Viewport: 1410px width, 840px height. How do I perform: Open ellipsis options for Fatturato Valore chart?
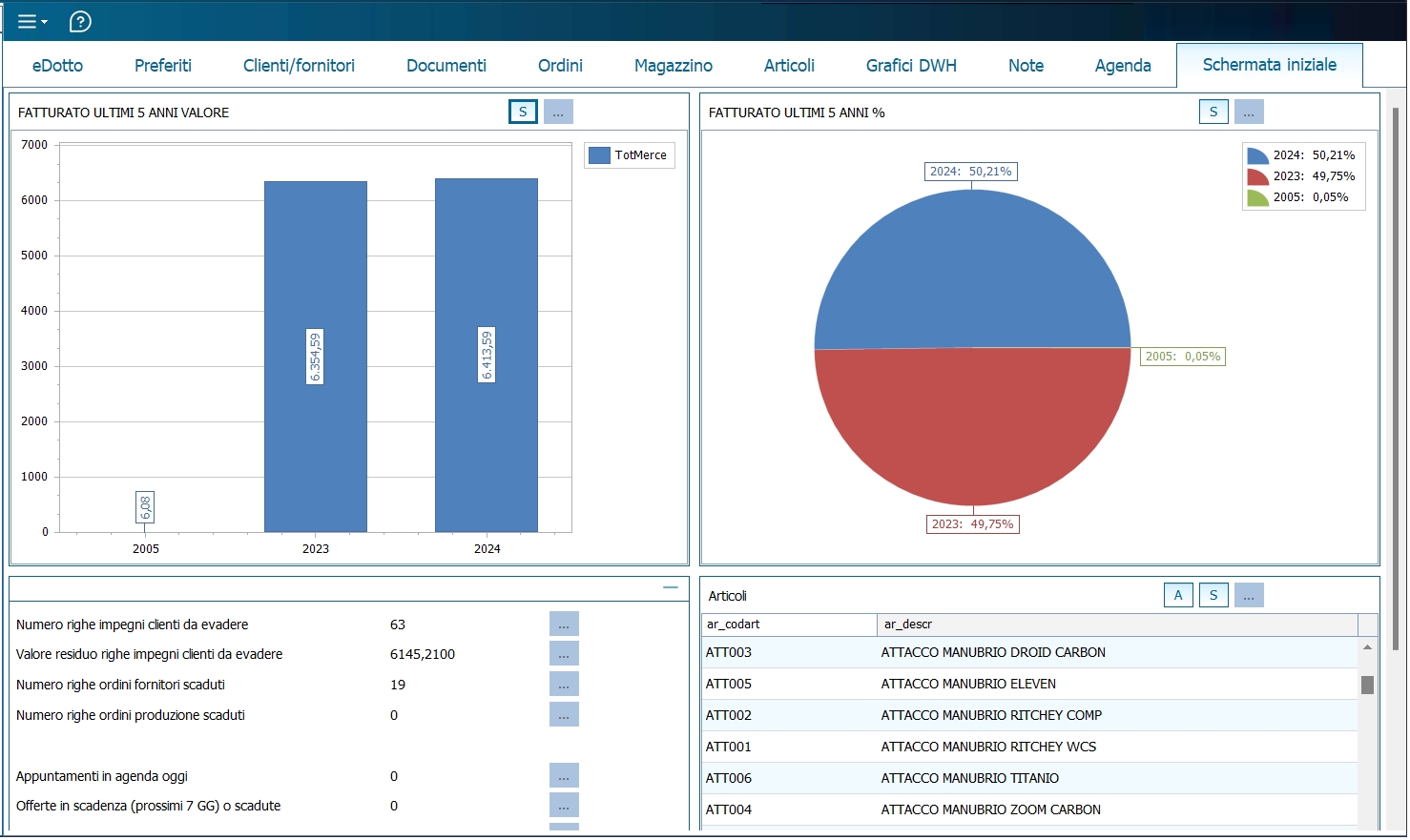coord(558,113)
